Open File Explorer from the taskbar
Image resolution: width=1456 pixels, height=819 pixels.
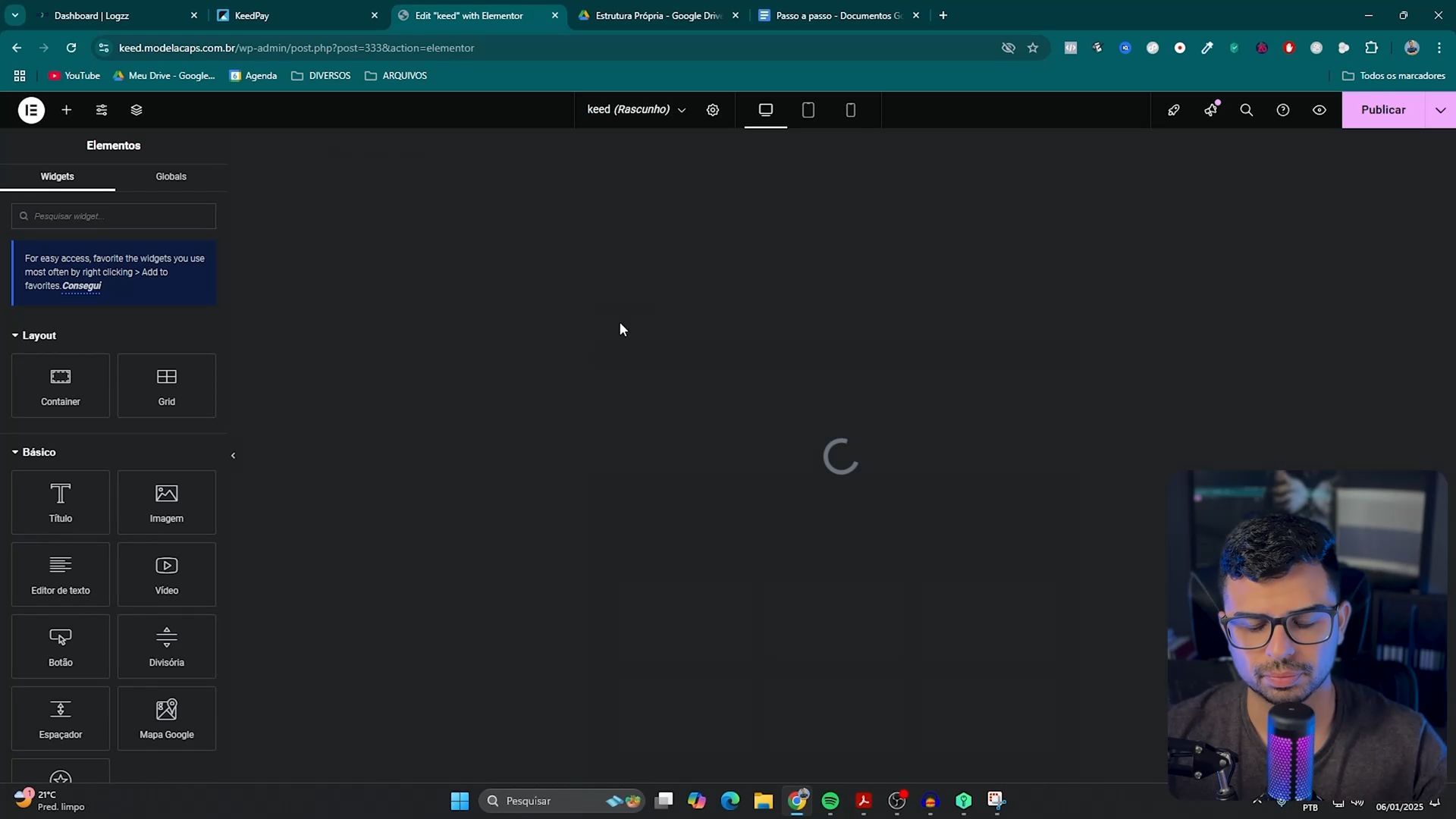pos(763,801)
